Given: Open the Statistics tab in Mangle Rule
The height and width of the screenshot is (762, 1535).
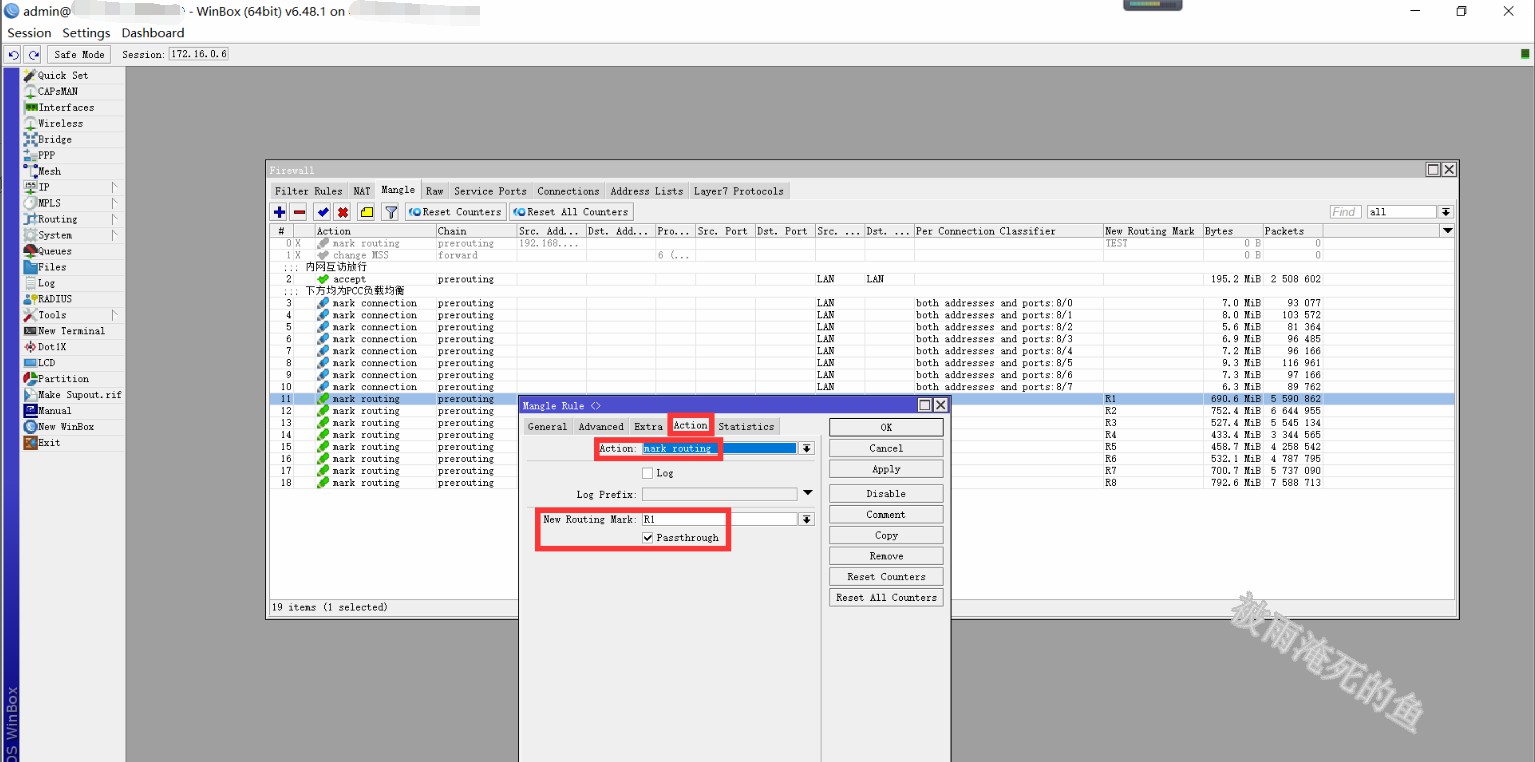Looking at the screenshot, I should coord(746,427).
